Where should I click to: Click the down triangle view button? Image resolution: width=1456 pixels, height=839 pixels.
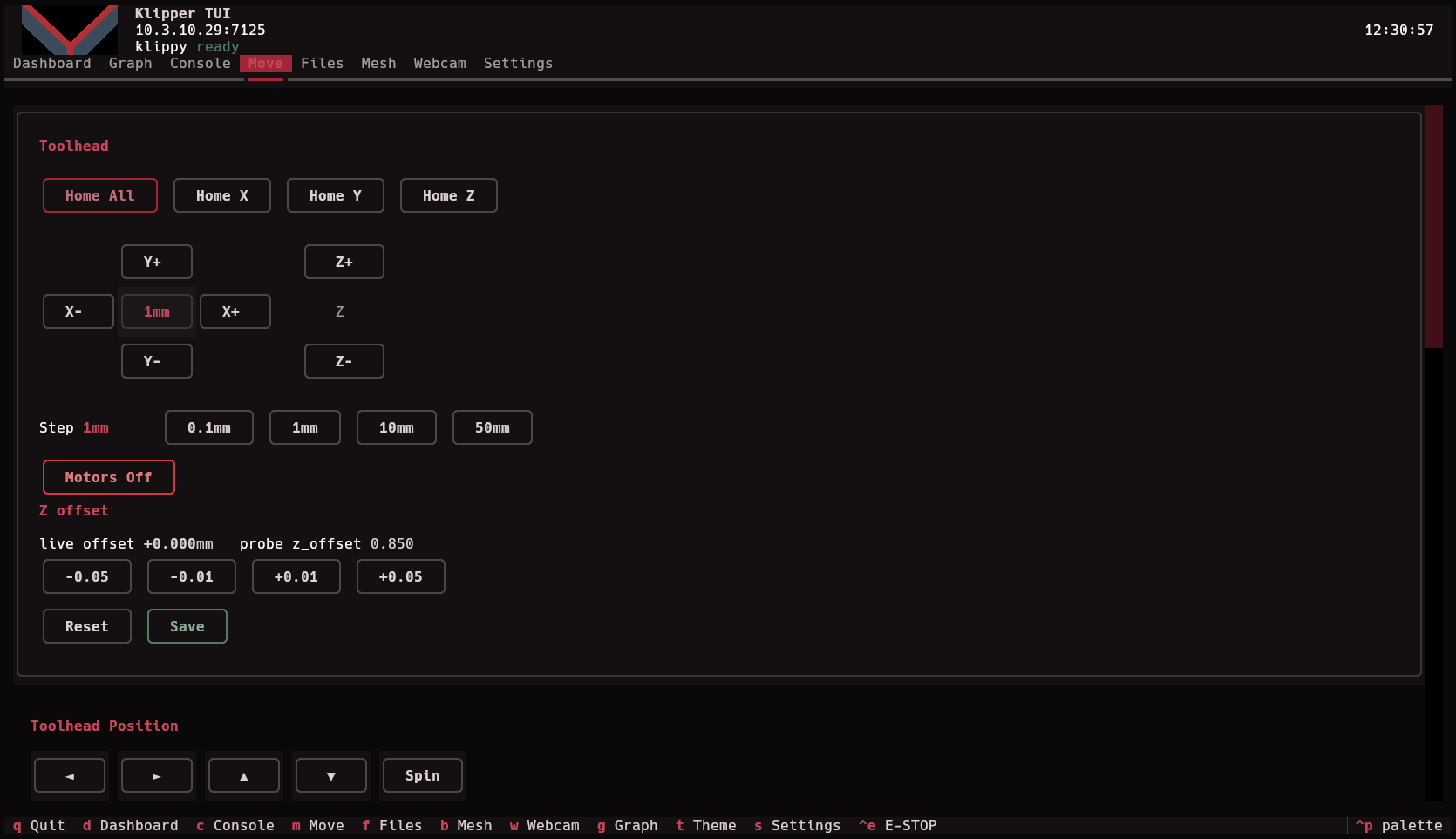point(331,775)
